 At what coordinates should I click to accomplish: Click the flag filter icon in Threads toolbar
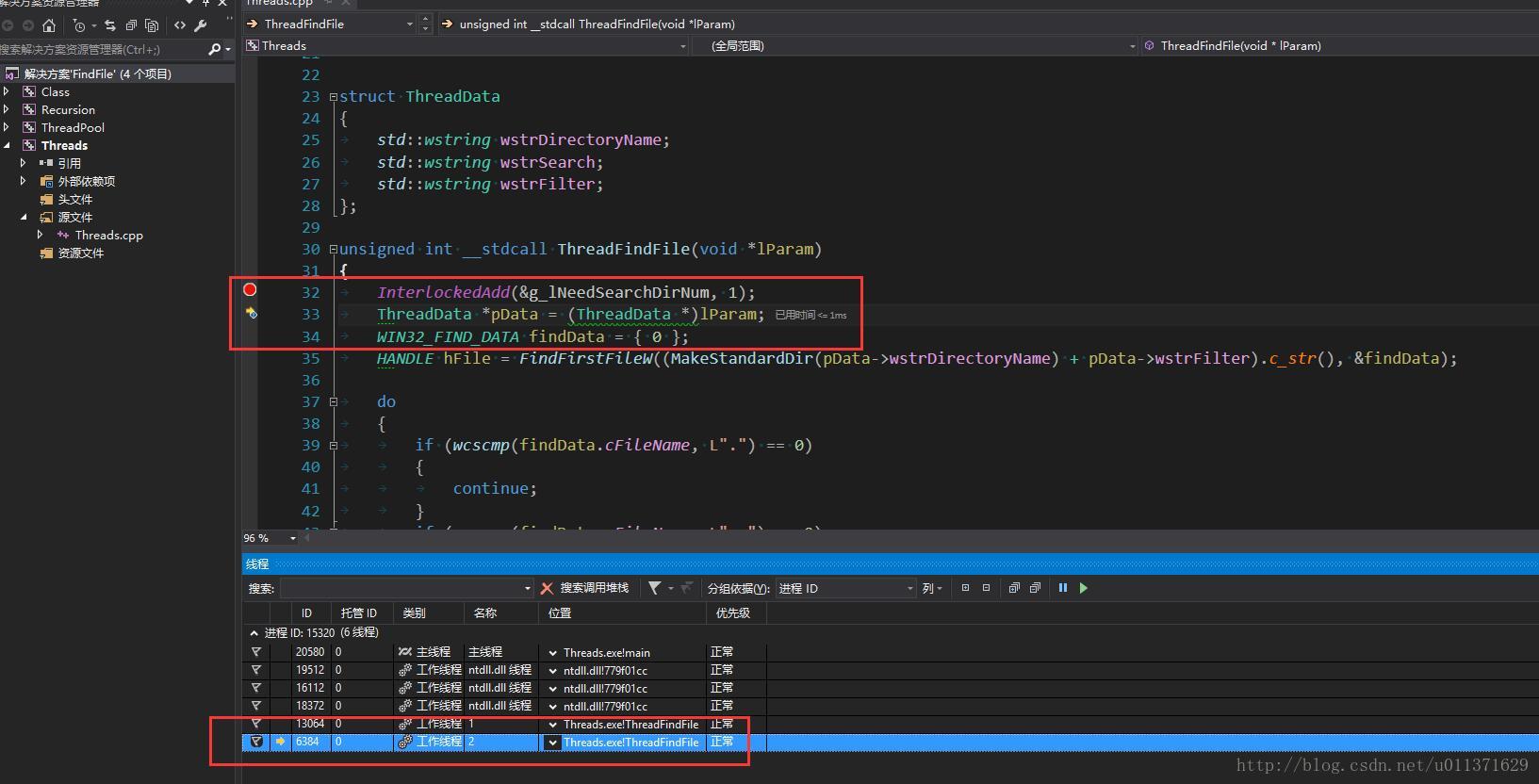coord(654,588)
